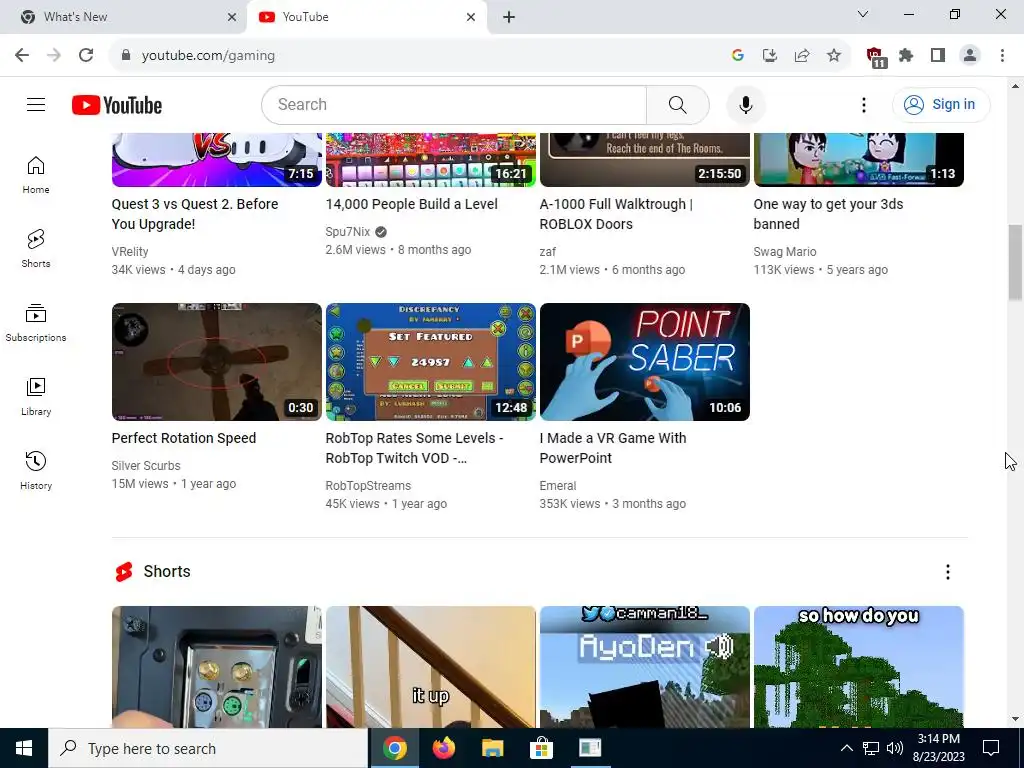This screenshot has height=768, width=1024.
Task: View site information lock icon
Action: pyautogui.click(x=126, y=56)
